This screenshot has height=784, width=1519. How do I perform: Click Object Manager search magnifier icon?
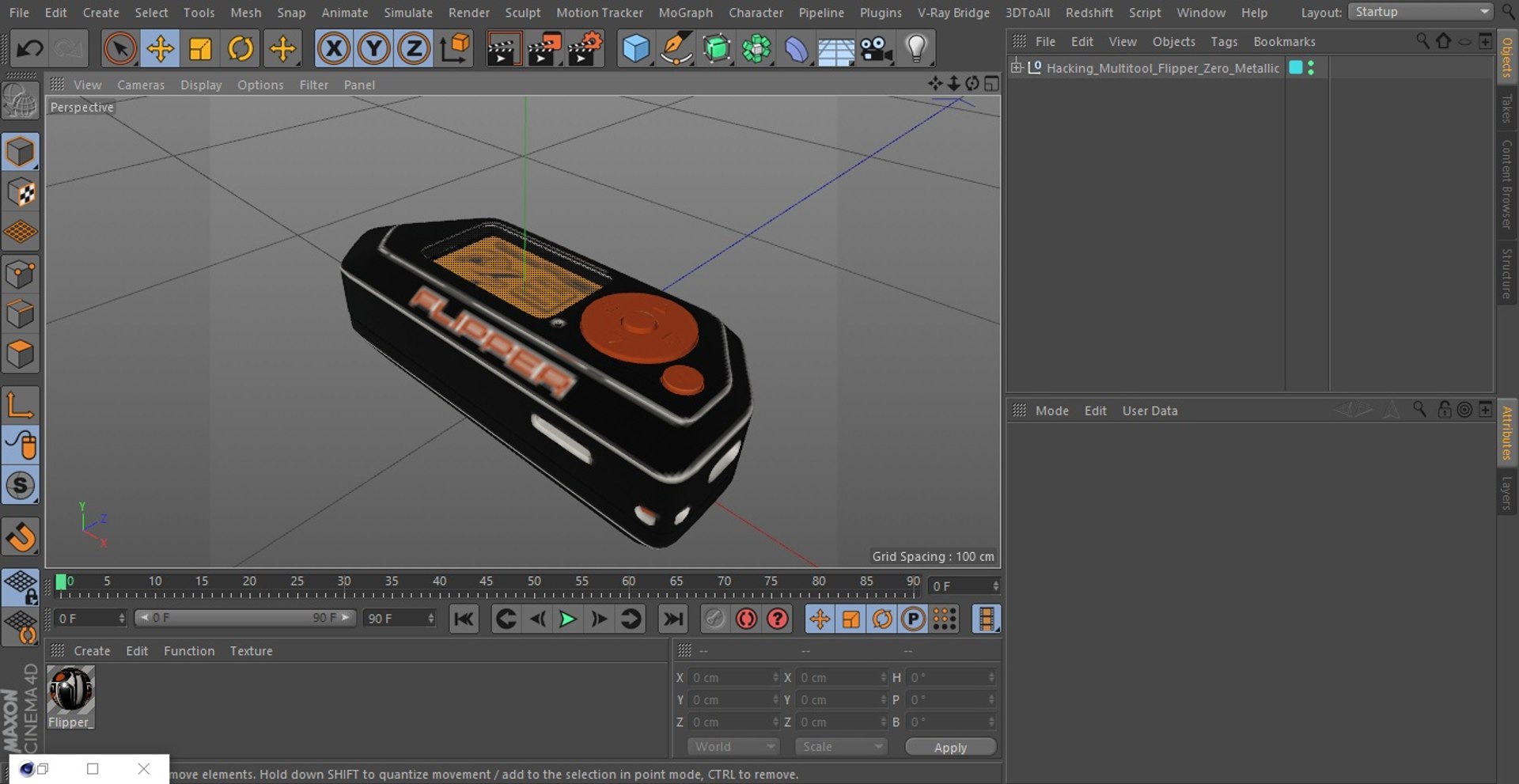pos(1422,41)
